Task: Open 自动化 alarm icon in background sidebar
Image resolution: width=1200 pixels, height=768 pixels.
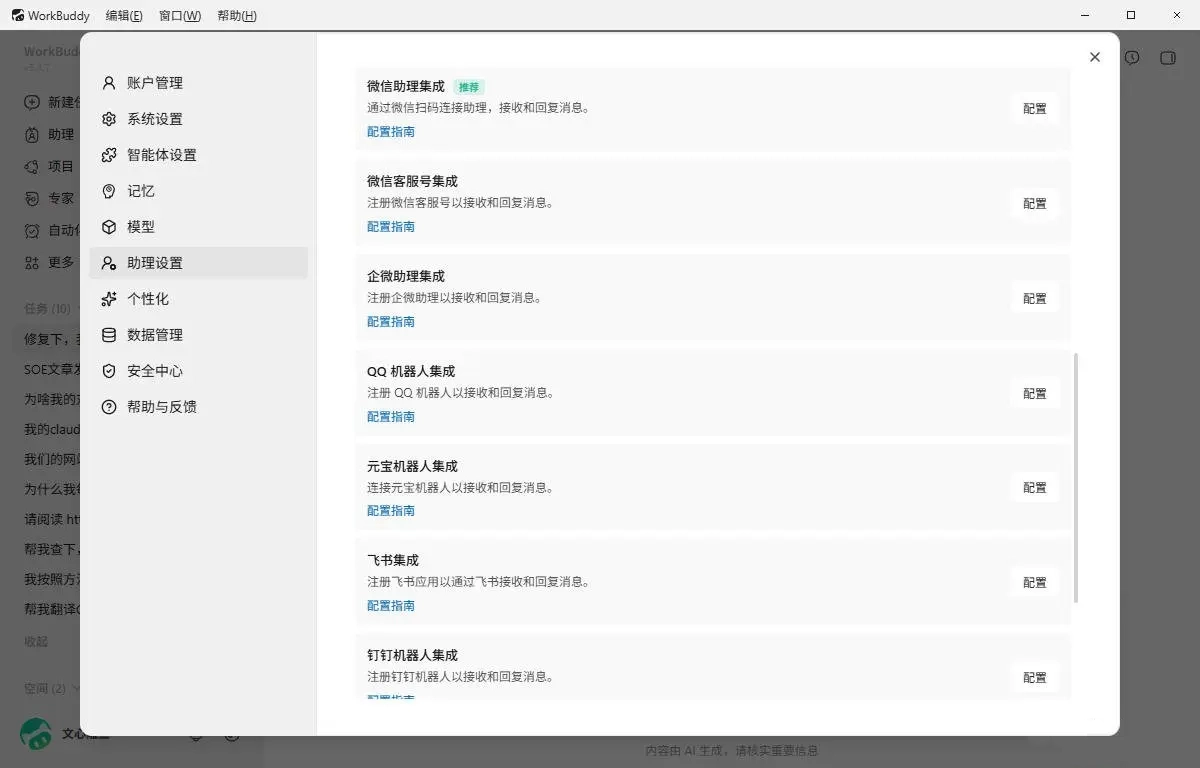Action: click(x=32, y=230)
